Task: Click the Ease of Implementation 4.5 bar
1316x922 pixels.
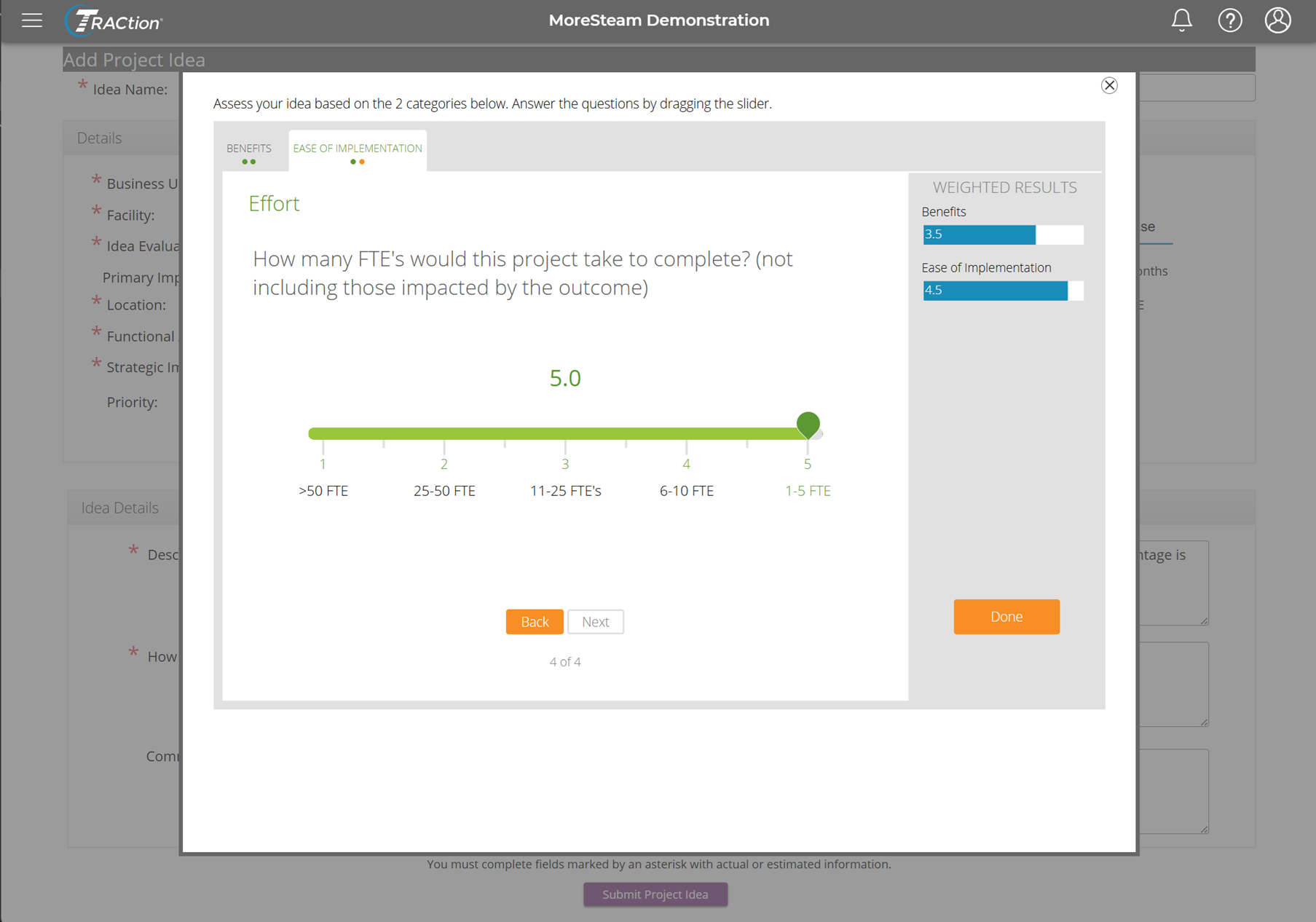Action: click(x=1003, y=291)
